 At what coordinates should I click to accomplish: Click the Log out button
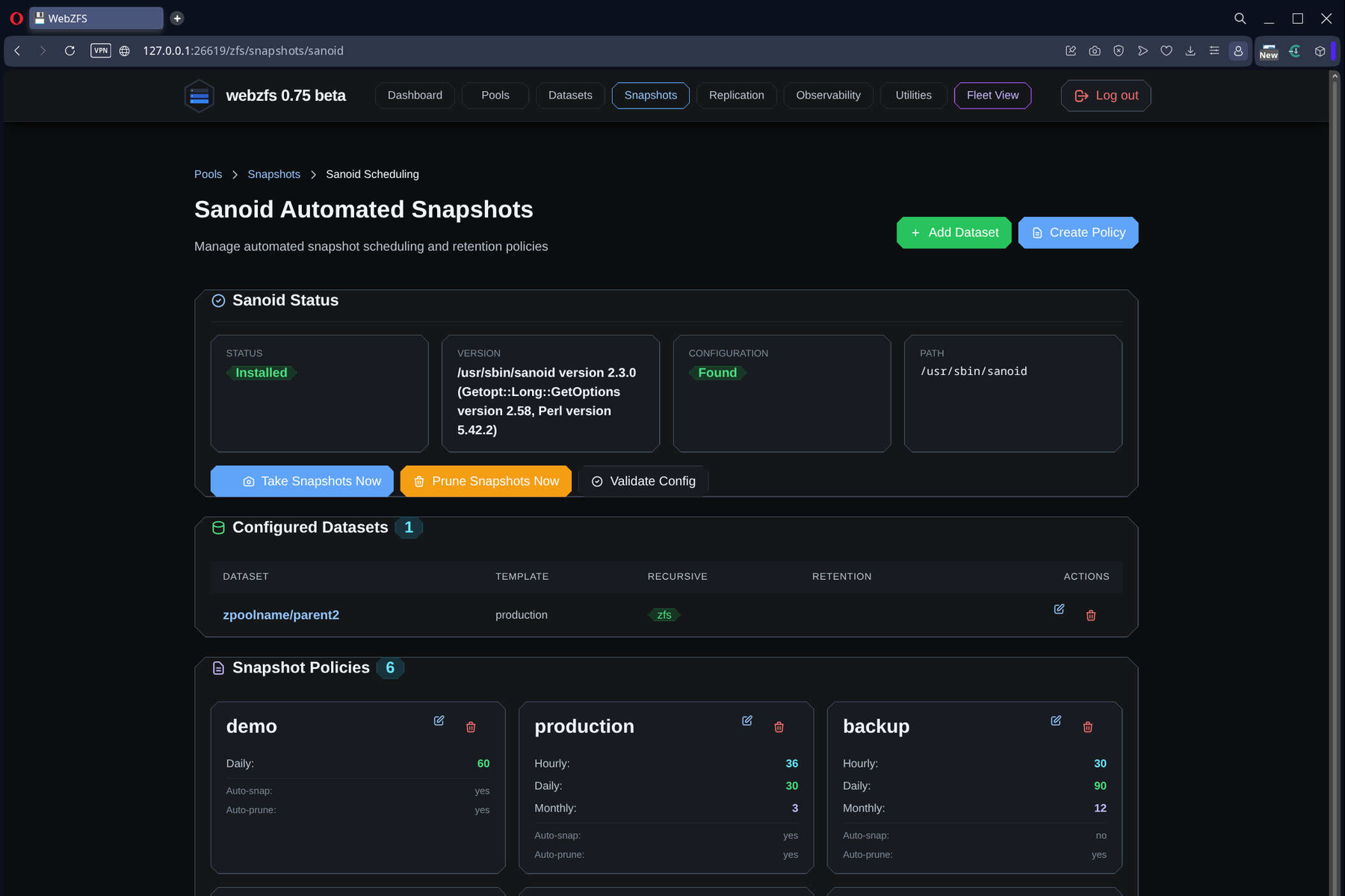coord(1106,96)
